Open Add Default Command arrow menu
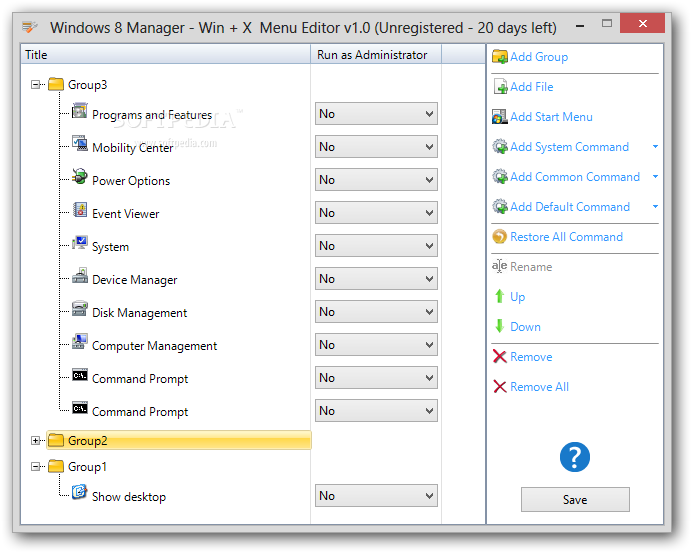This screenshot has height=553, width=692. [655, 207]
